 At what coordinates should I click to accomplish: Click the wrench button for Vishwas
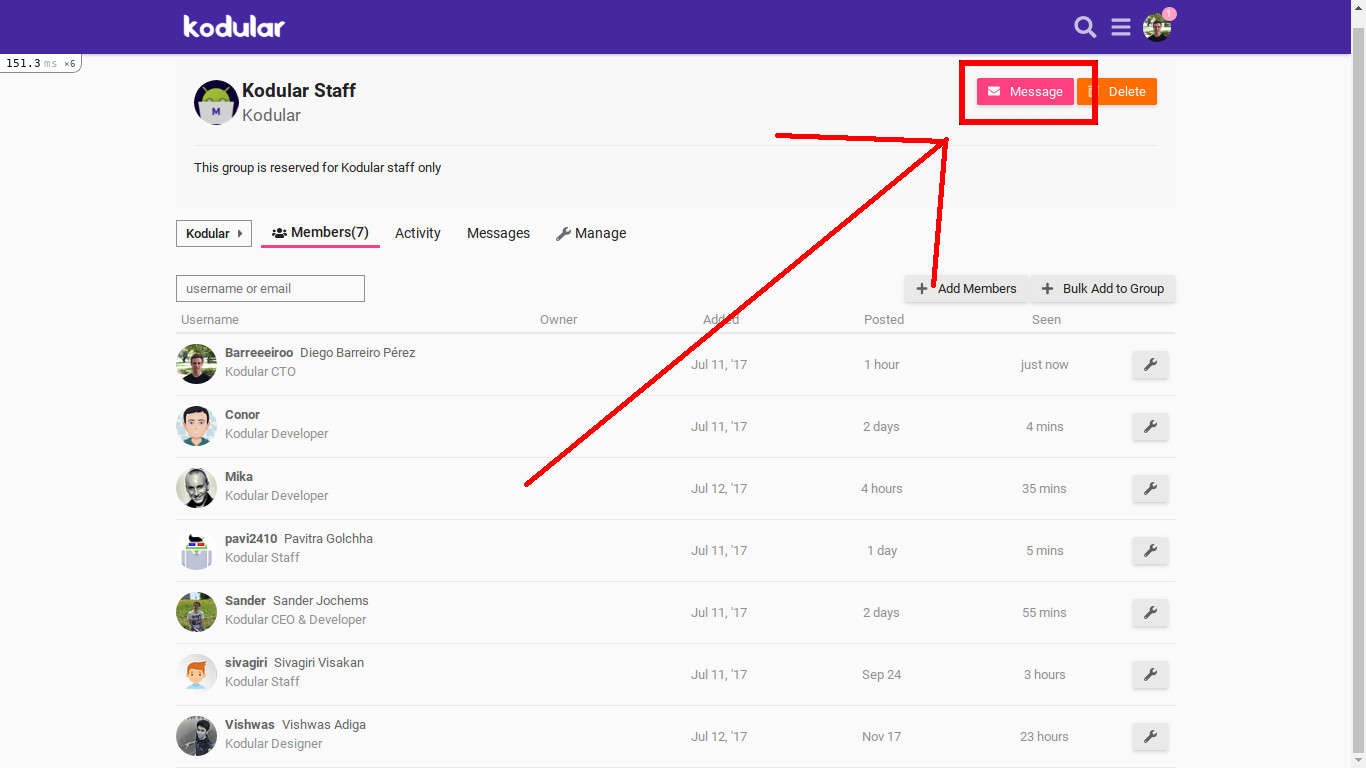(1150, 737)
